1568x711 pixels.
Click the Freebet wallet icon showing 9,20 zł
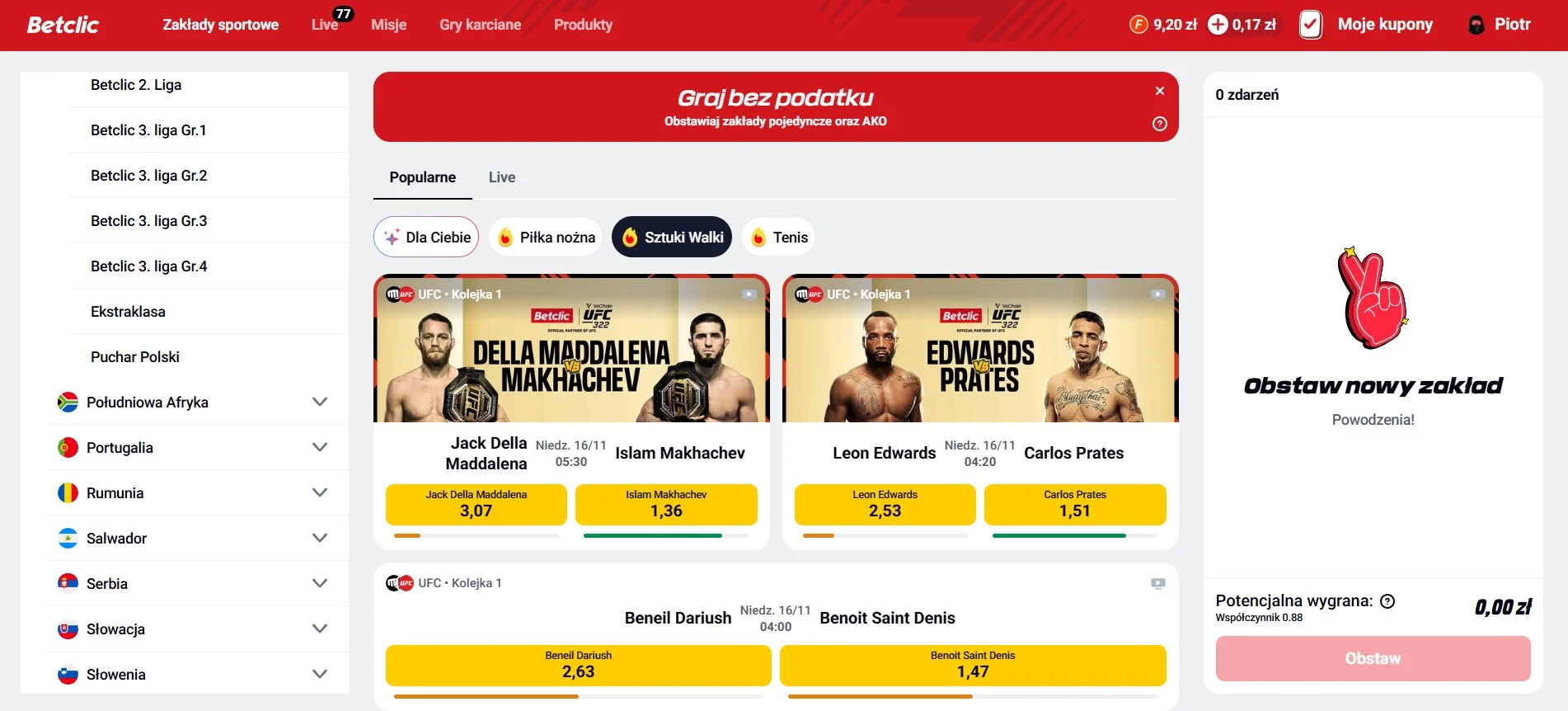point(1138,24)
